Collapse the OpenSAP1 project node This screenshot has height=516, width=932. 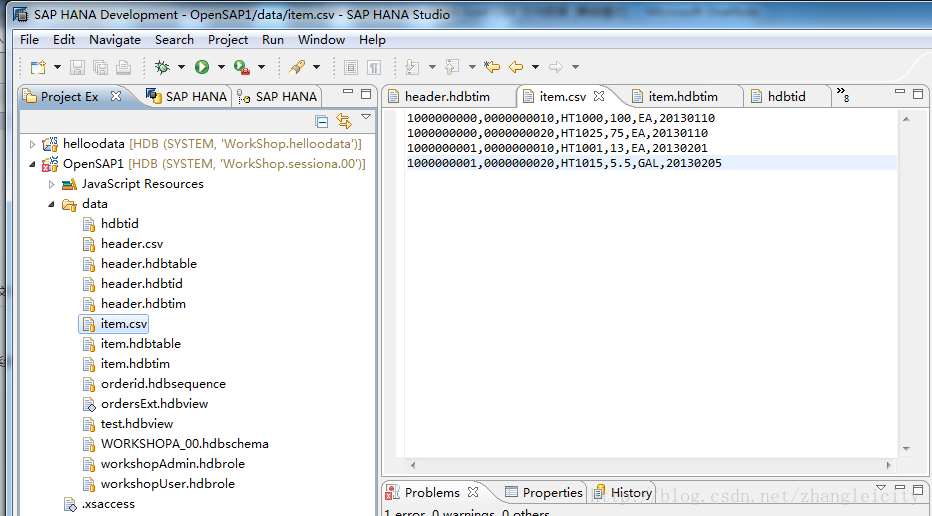(32, 164)
